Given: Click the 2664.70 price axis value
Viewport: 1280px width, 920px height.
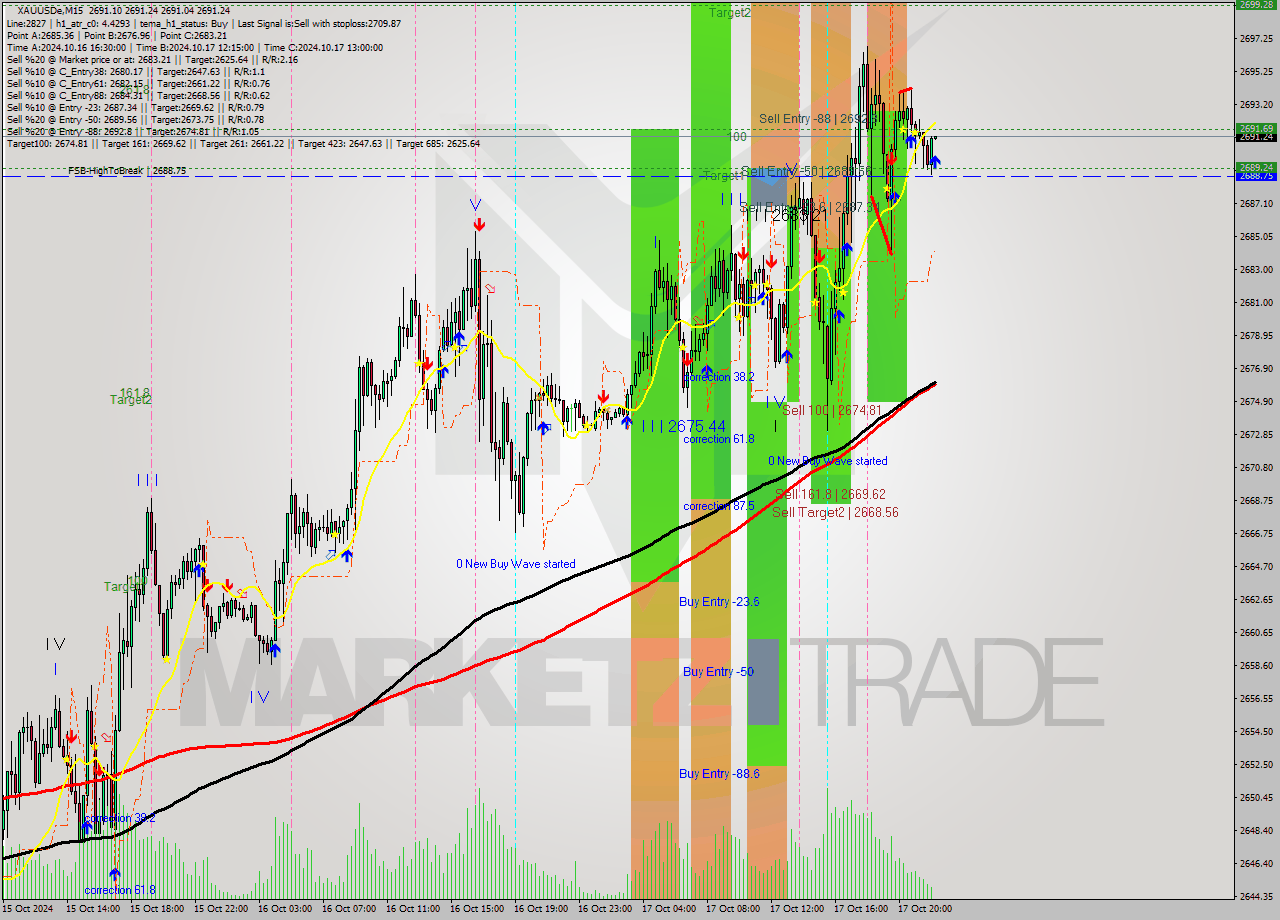Looking at the screenshot, I should [1256, 566].
